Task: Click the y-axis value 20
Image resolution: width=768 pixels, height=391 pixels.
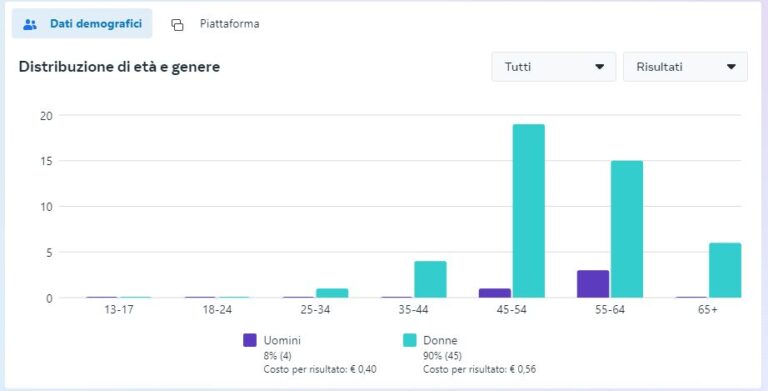Action: point(47,116)
